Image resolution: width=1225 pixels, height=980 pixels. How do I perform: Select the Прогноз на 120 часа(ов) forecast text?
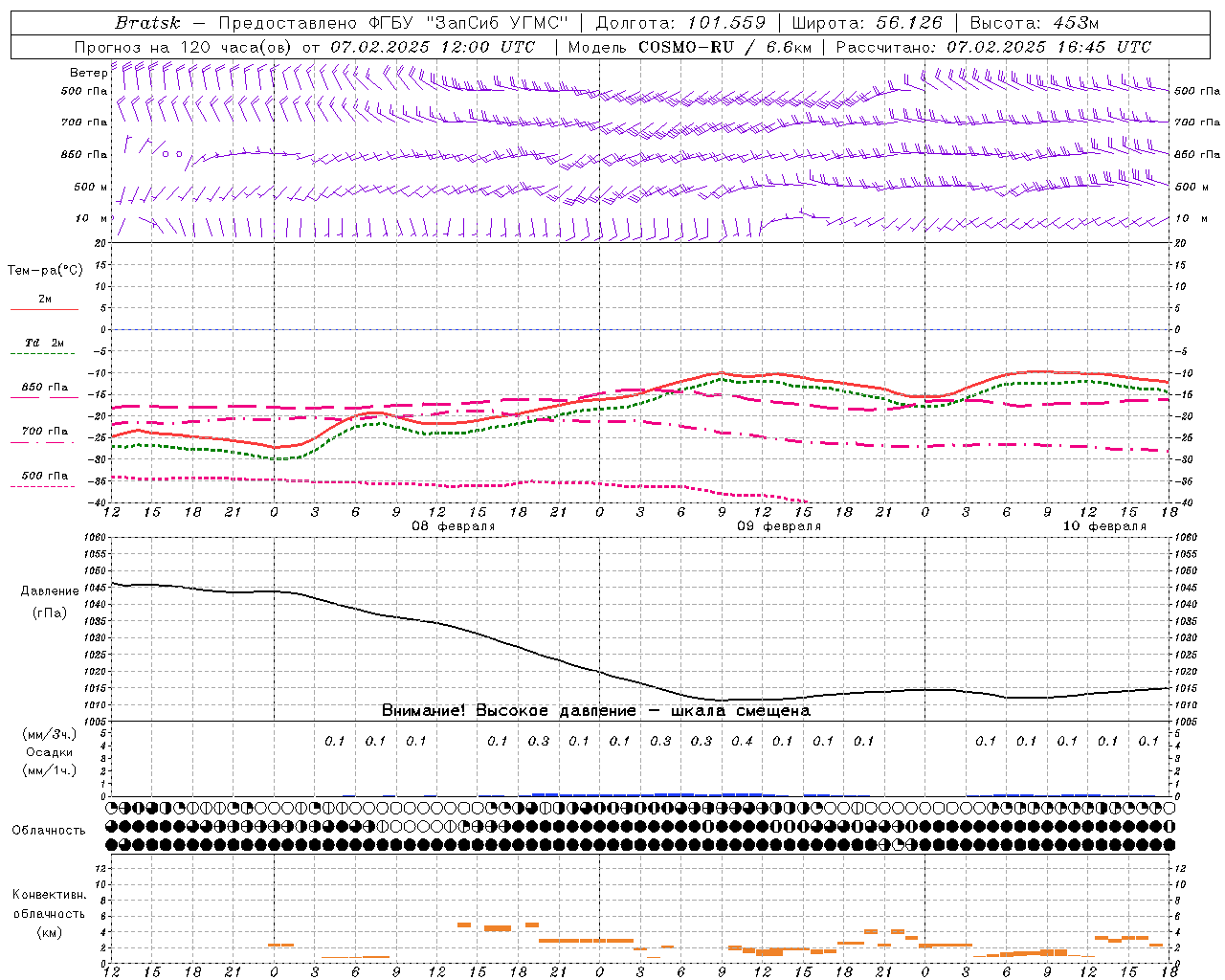(185, 47)
